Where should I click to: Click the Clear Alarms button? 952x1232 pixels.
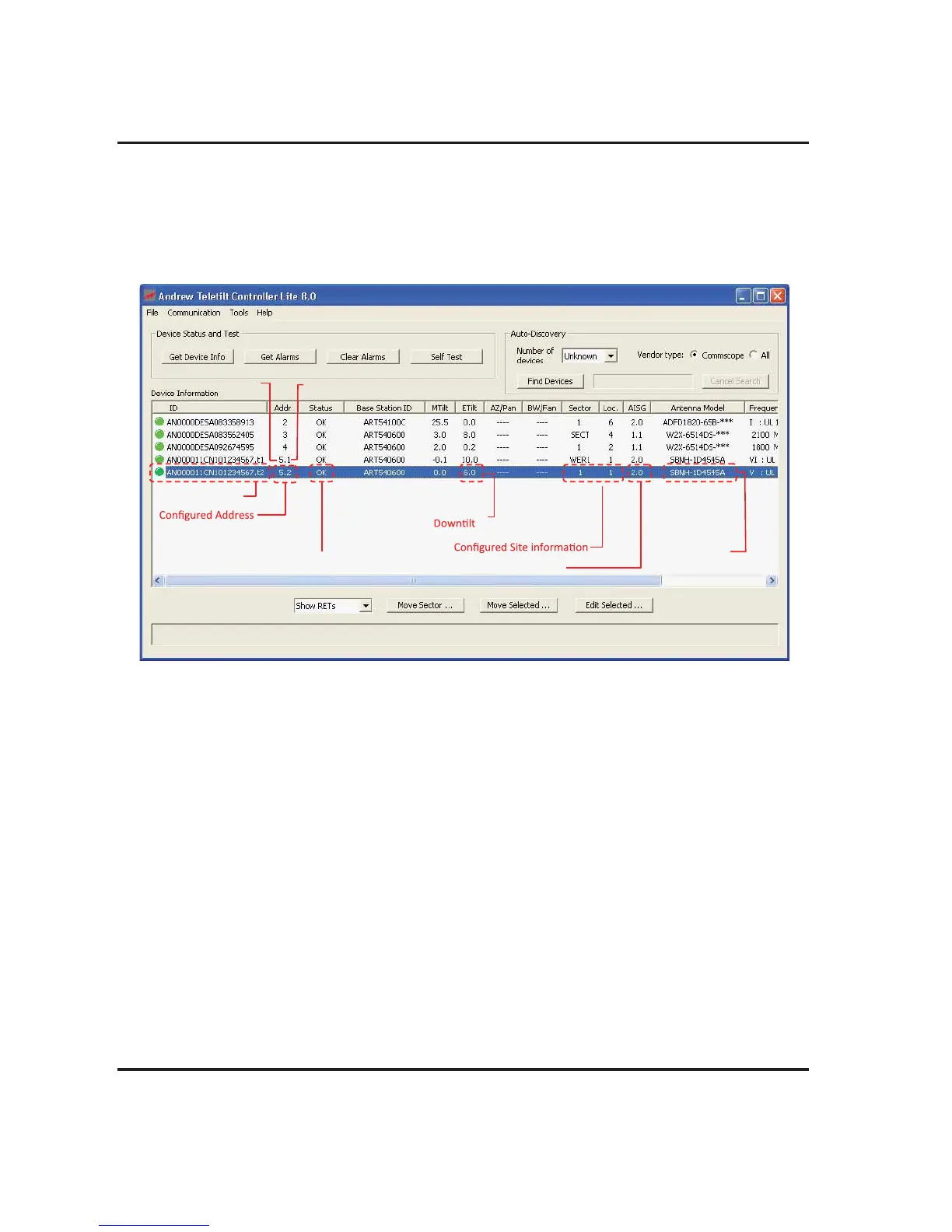pos(362,357)
